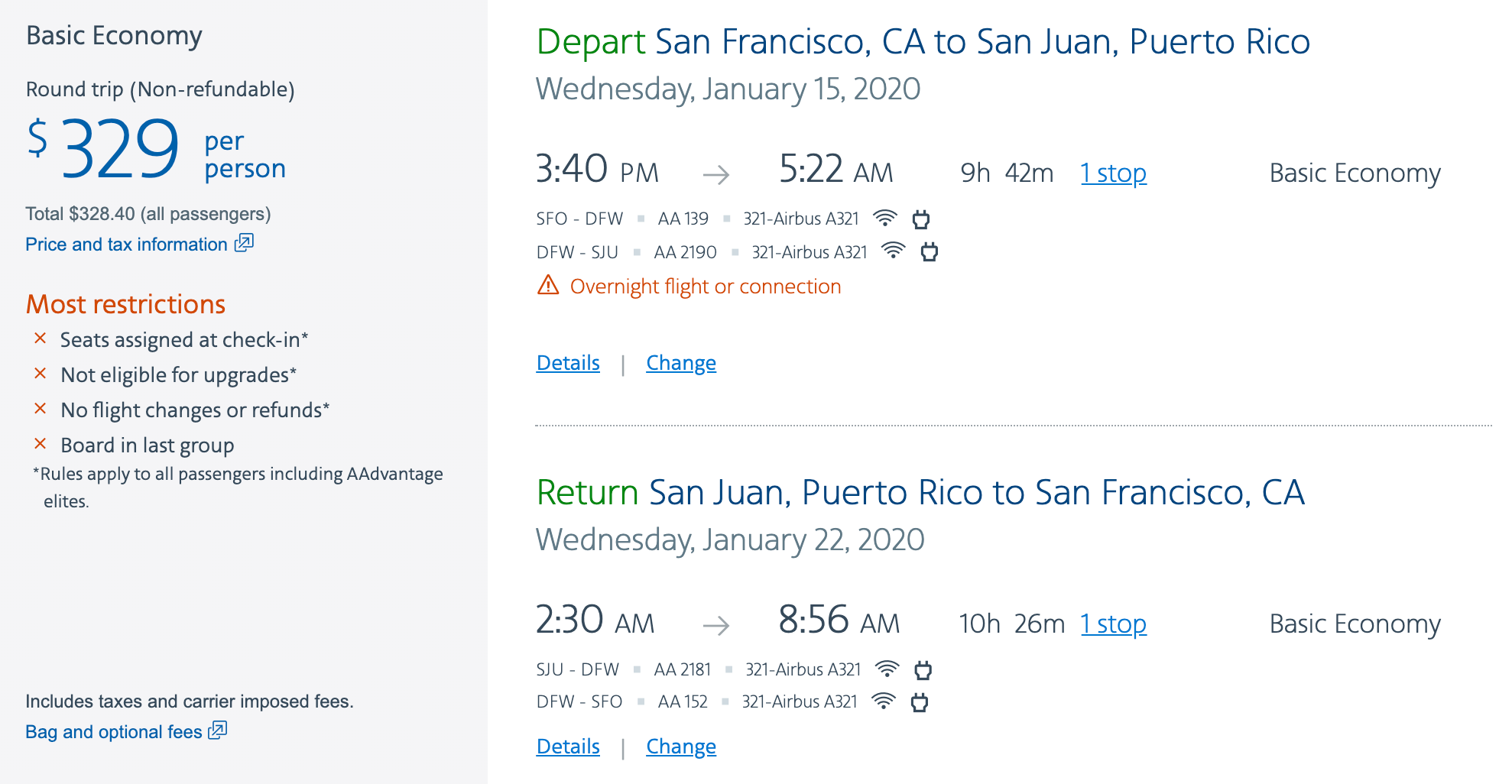Image resolution: width=1512 pixels, height=784 pixels.
Task: Click power outlet icon for AA 152
Action: tap(920, 702)
